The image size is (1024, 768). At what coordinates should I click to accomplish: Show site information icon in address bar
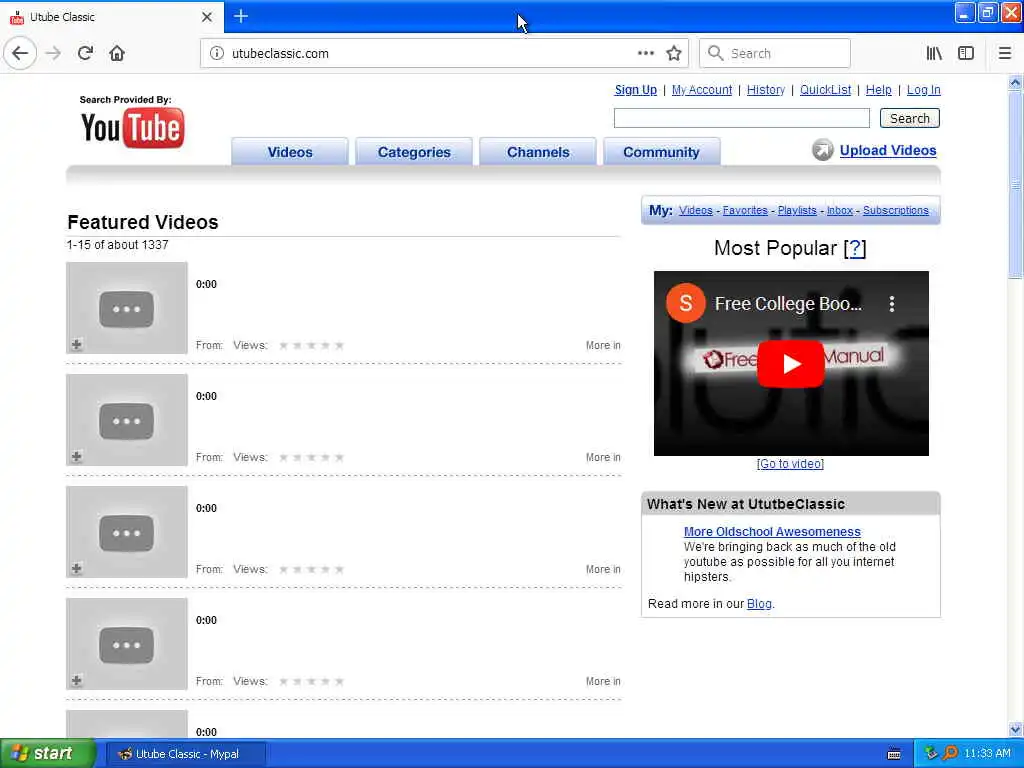point(217,54)
